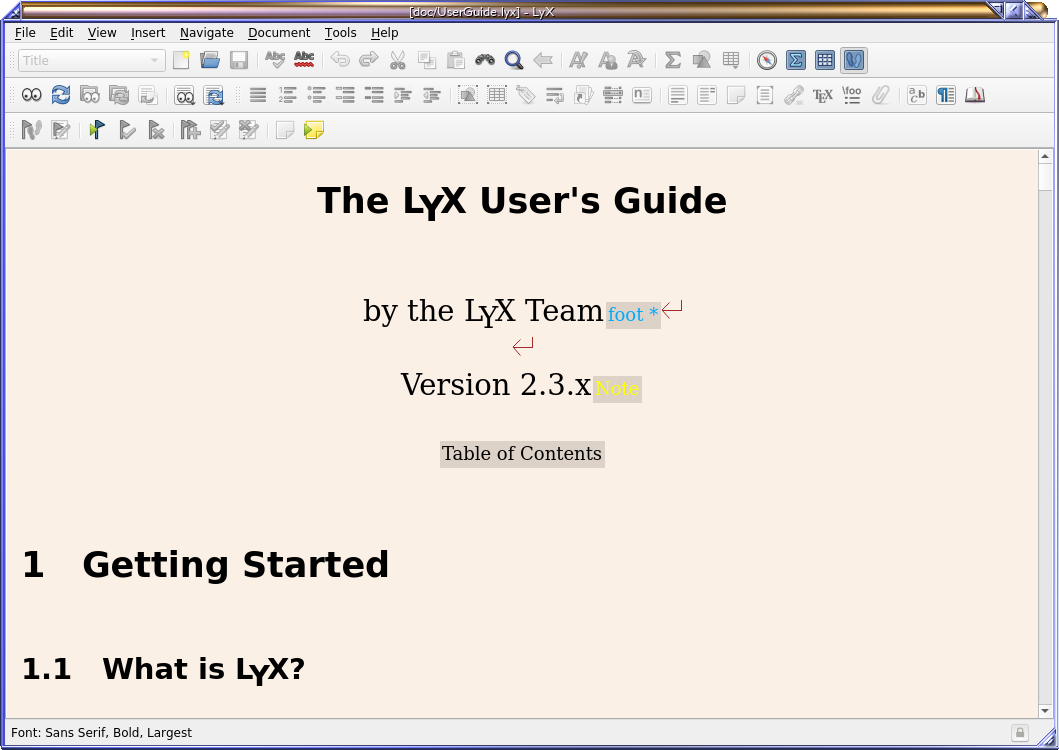Reject change with the flag X icon

155,130
